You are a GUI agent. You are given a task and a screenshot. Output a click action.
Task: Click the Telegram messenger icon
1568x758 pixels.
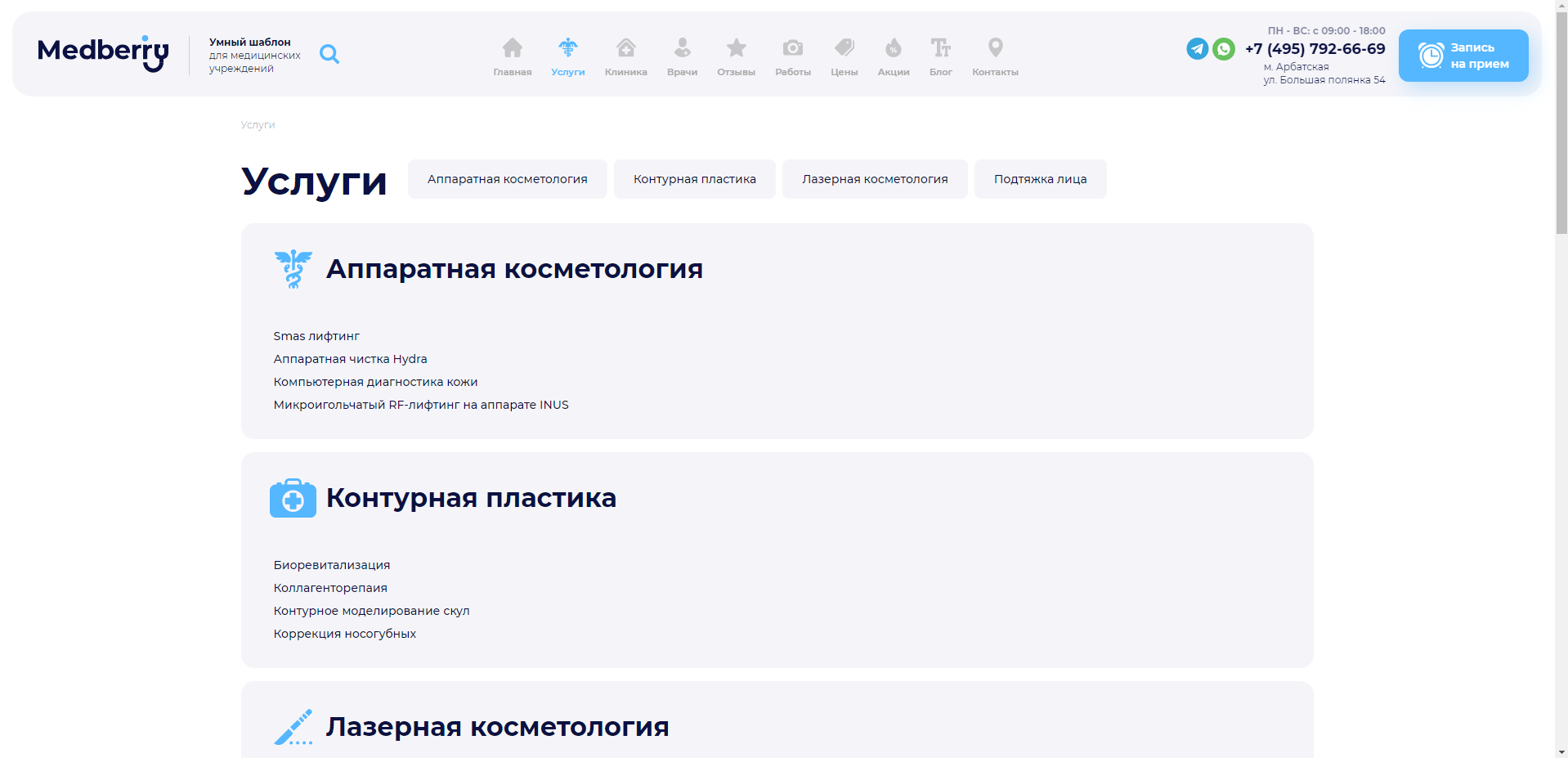click(x=1197, y=49)
